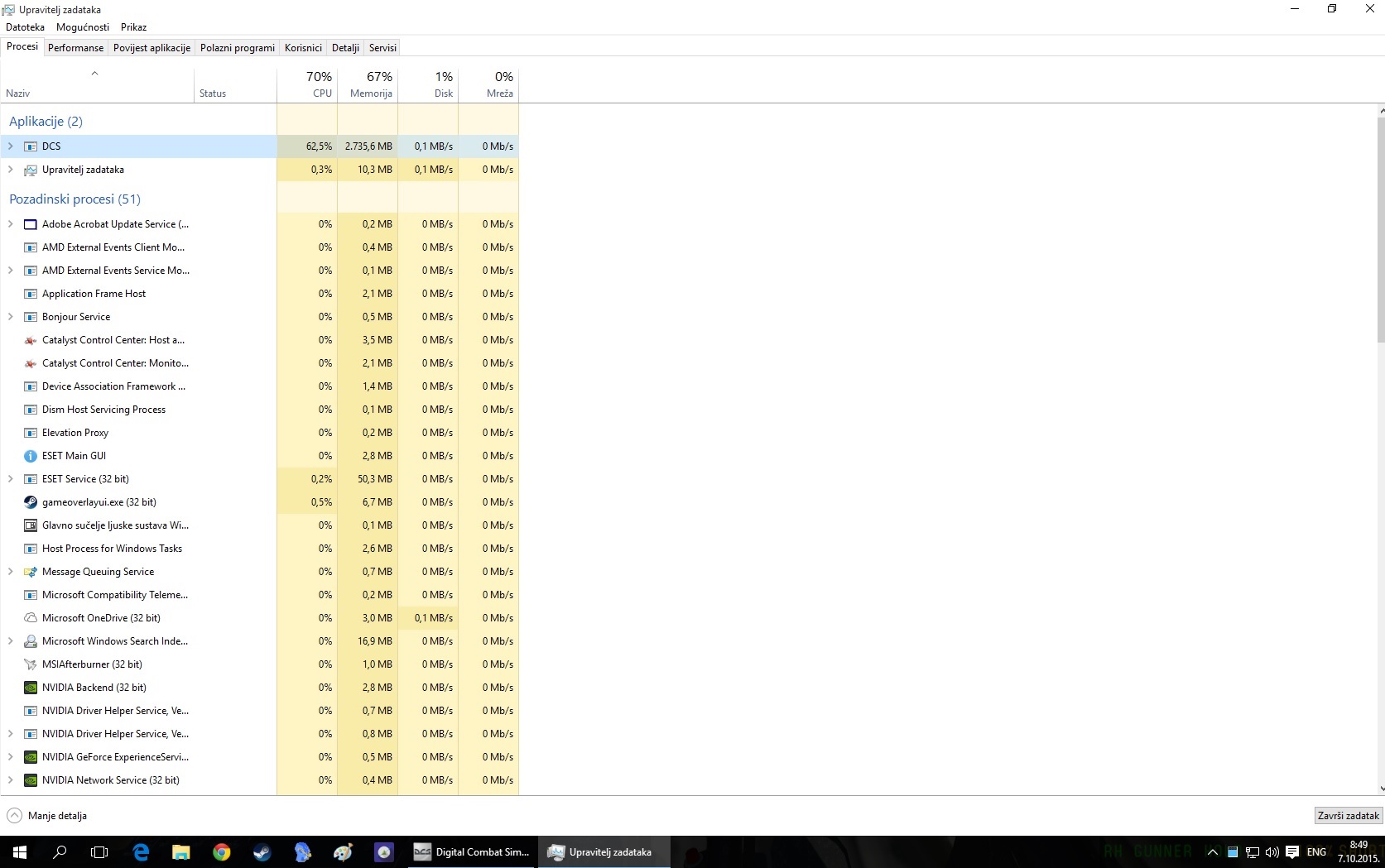Switch to Digital Combat Simulator taskbar button

(x=472, y=851)
